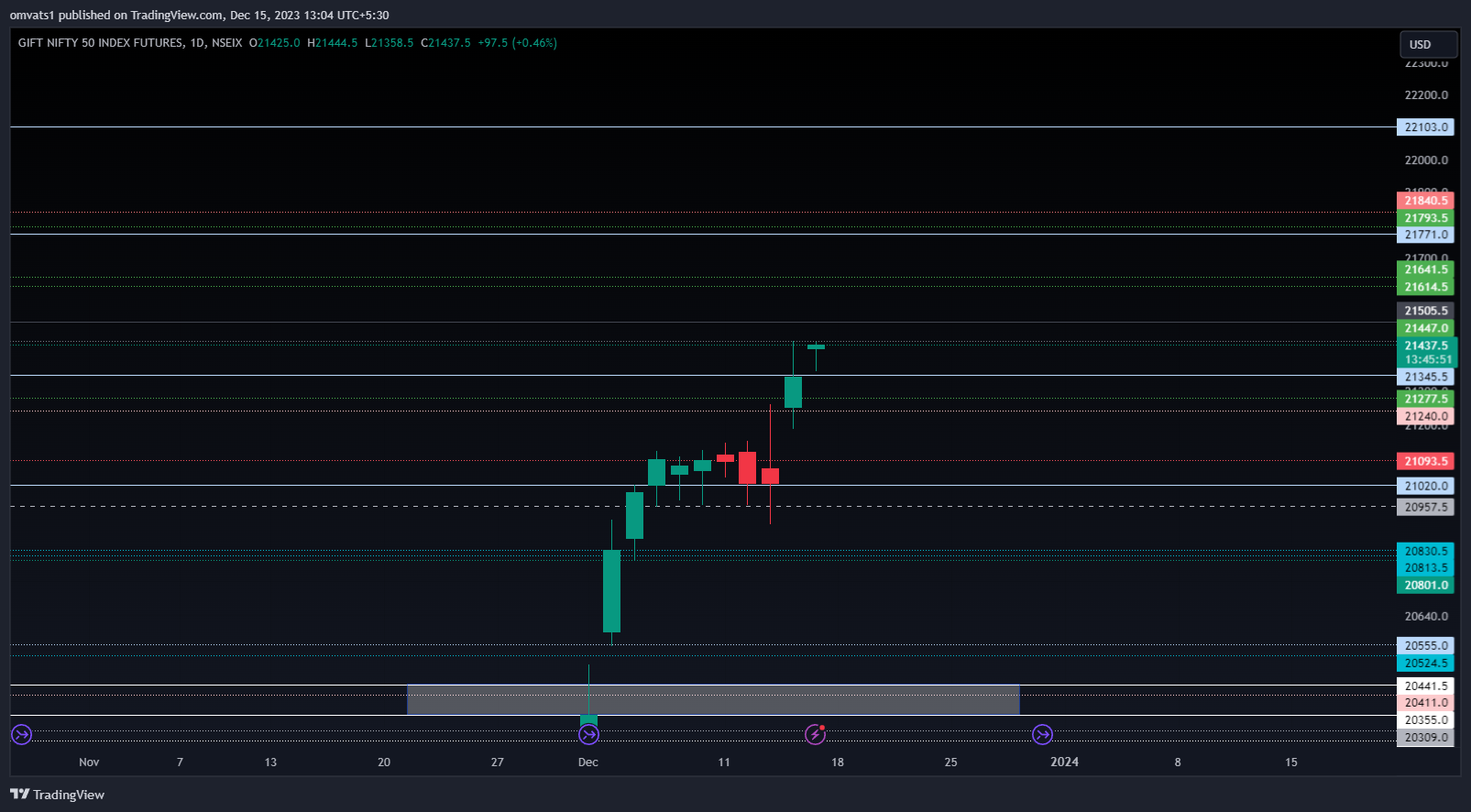Select the 20555.0 price label
Screen dimensions: 1471x812
coord(1425,645)
